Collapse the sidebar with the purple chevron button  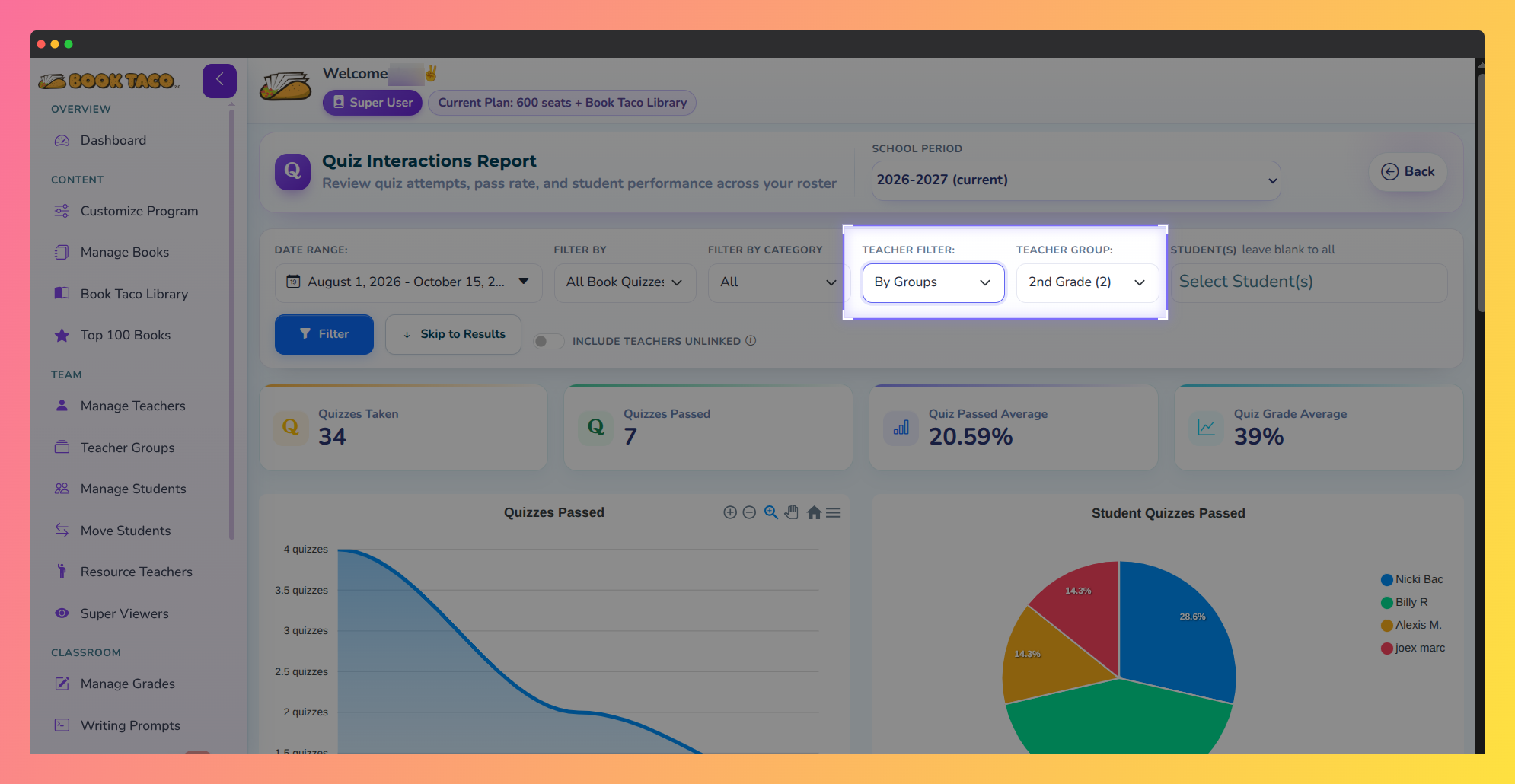pyautogui.click(x=219, y=80)
